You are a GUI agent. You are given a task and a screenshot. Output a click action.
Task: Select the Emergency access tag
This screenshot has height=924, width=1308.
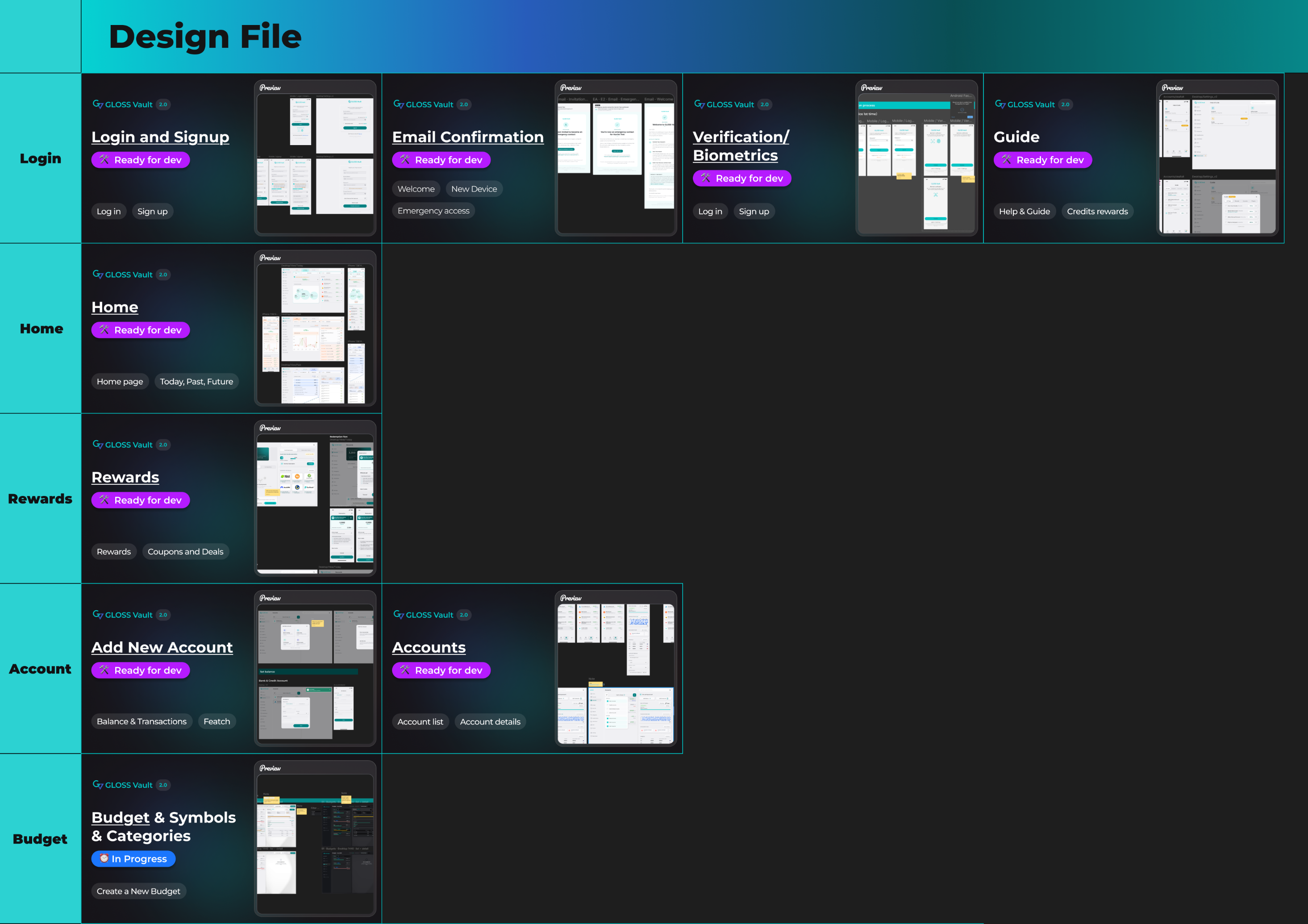tap(433, 211)
